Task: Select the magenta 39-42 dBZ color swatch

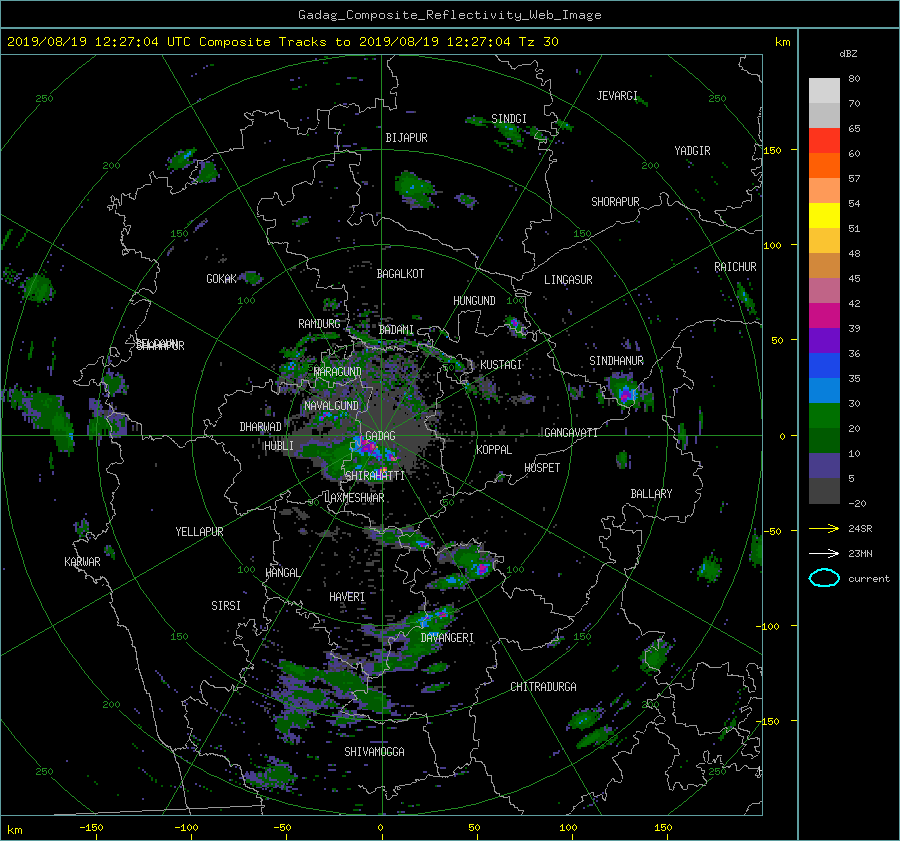Action: tap(824, 316)
